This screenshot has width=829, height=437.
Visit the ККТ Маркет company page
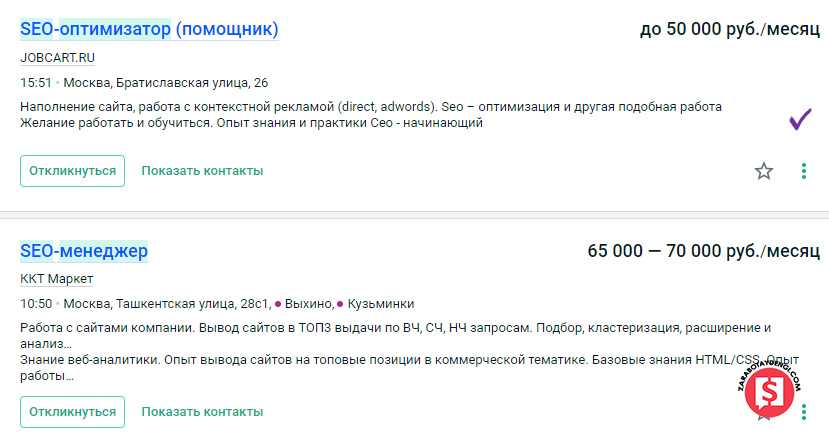56,278
